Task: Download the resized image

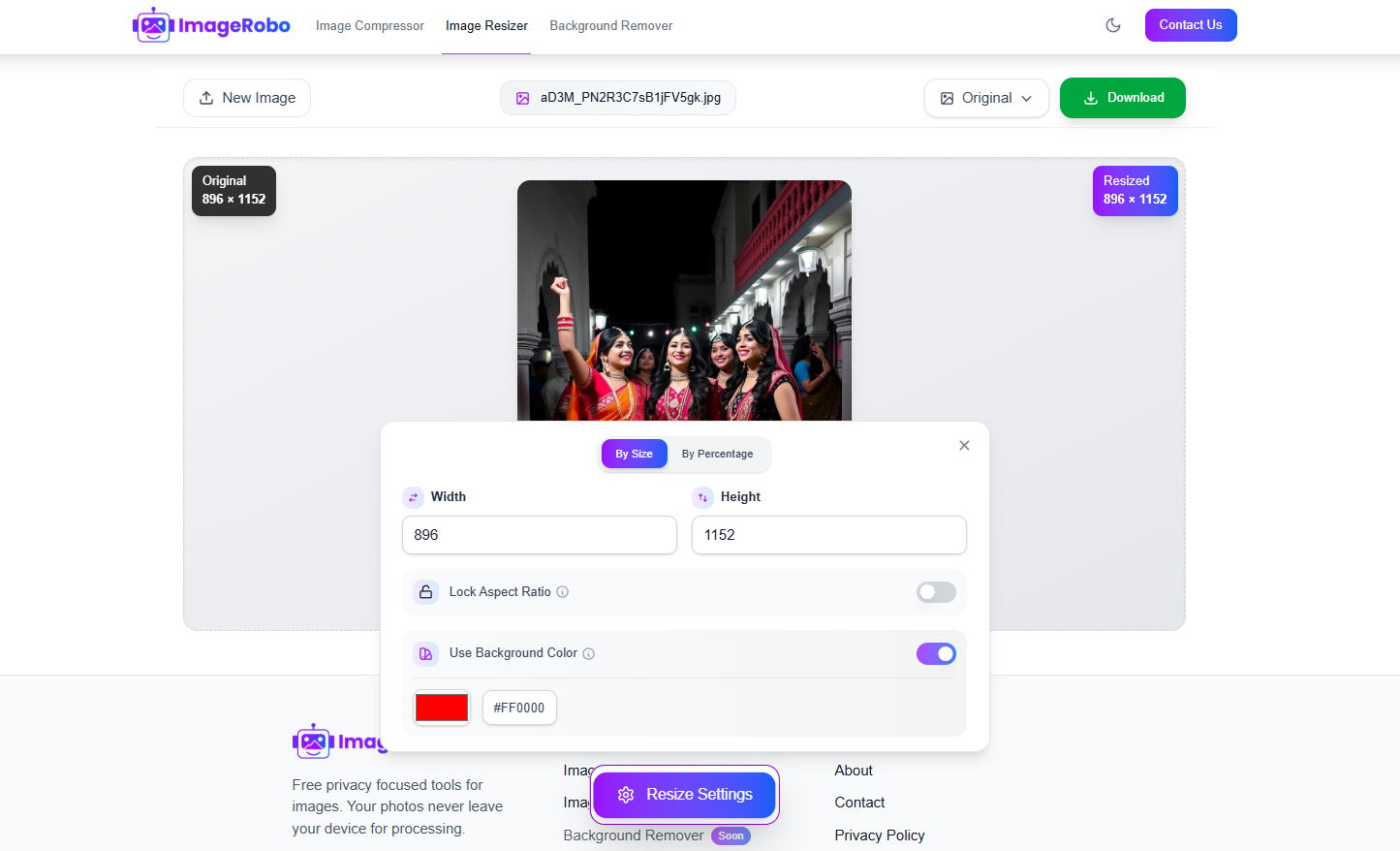Action: [x=1123, y=98]
